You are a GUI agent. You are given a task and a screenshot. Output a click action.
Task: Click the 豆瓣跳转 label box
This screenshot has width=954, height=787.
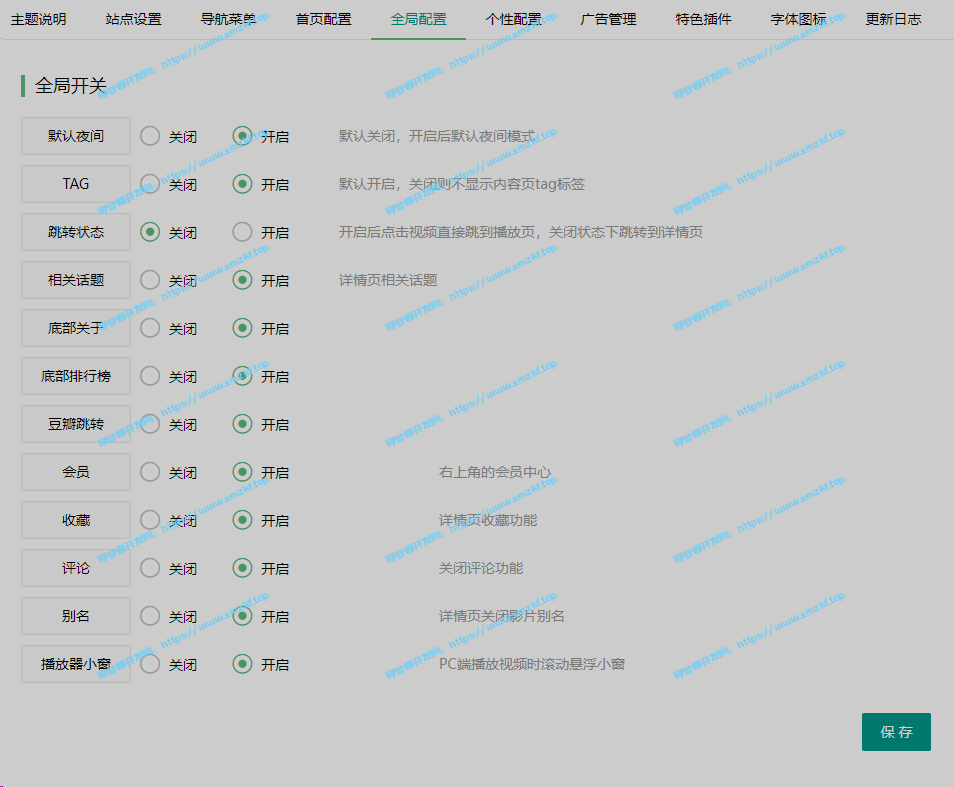[x=76, y=424]
